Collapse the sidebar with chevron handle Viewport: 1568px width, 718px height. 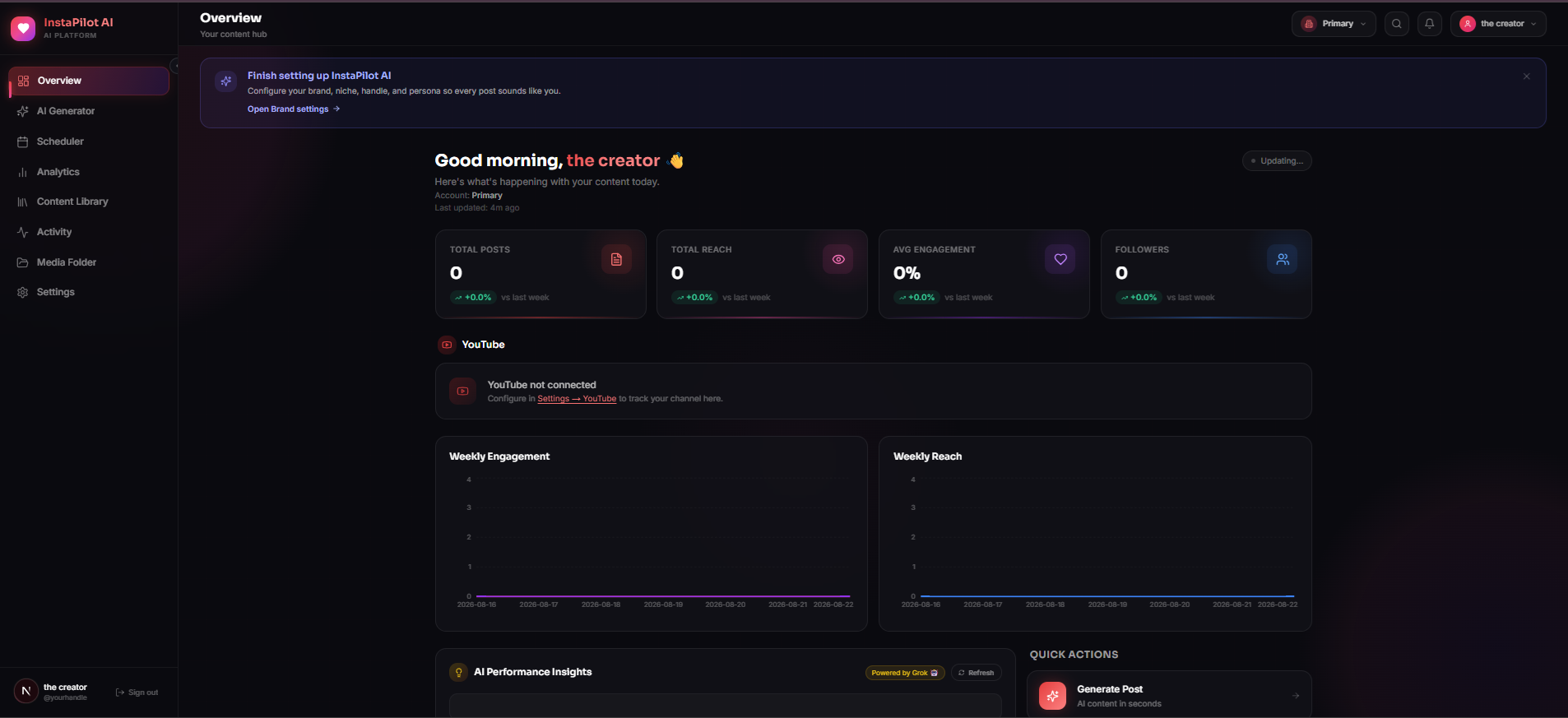(x=174, y=66)
